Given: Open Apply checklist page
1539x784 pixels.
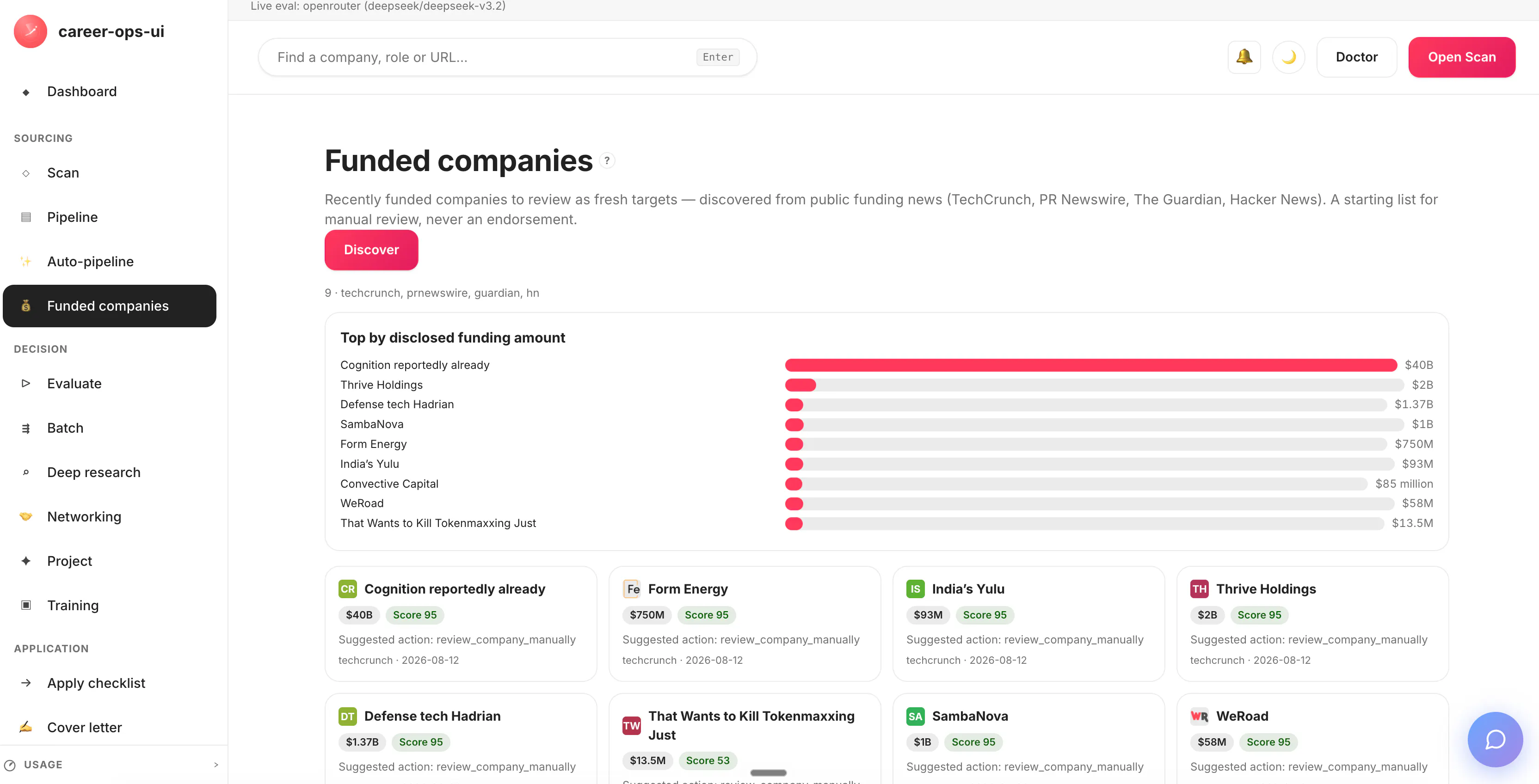Looking at the screenshot, I should tap(109, 682).
